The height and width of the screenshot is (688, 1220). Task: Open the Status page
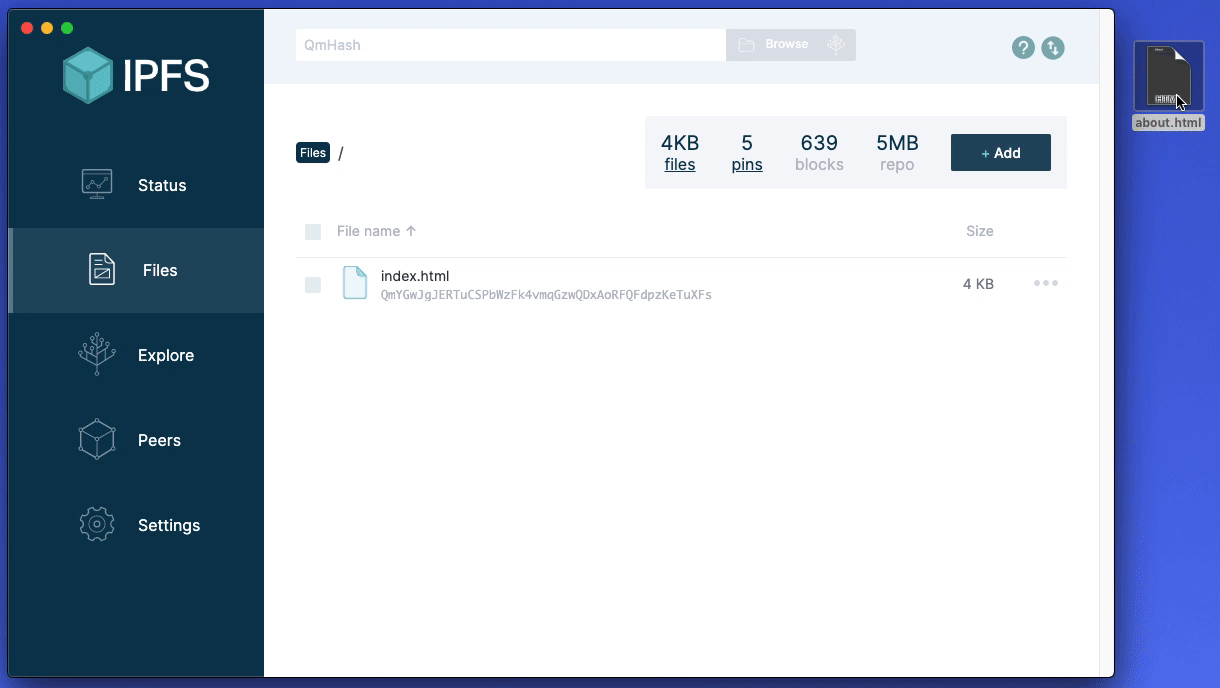click(x=161, y=185)
